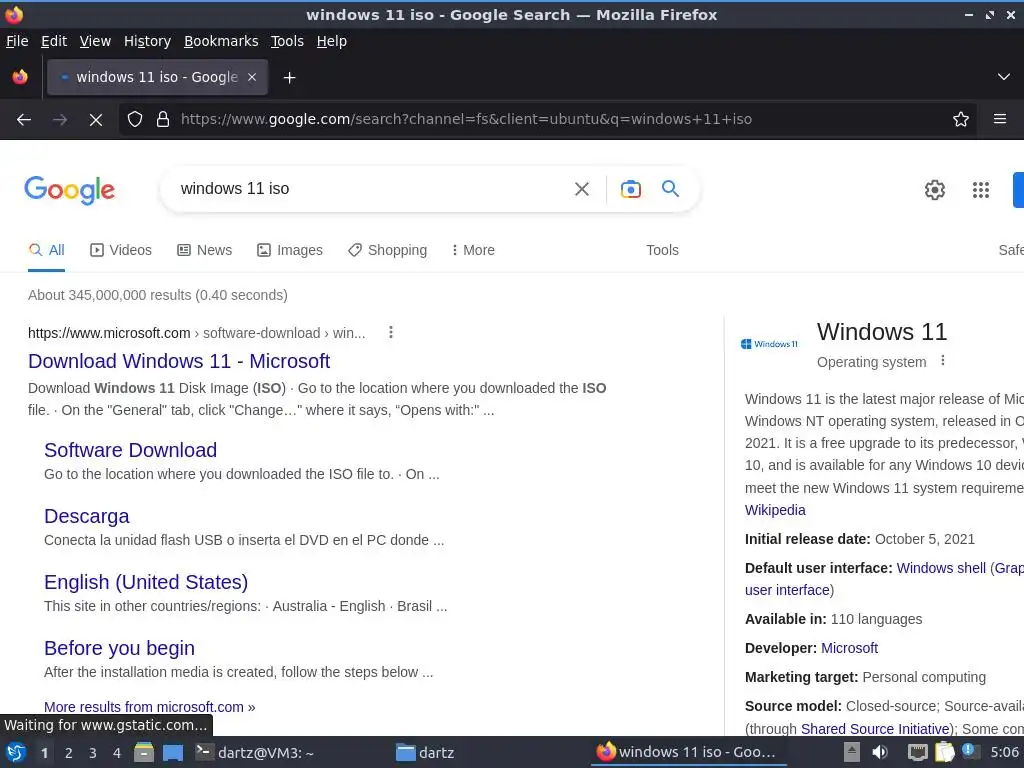Click the taskbar clock
Viewport: 1024px width, 768px height.
point(1004,752)
